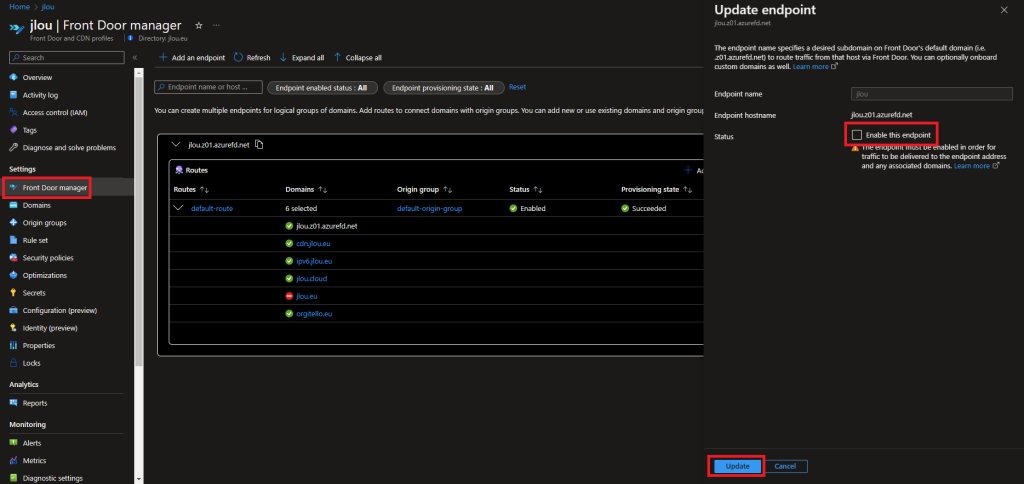Click the Metrics icon
The image size is (1024, 484).
pos(14,460)
